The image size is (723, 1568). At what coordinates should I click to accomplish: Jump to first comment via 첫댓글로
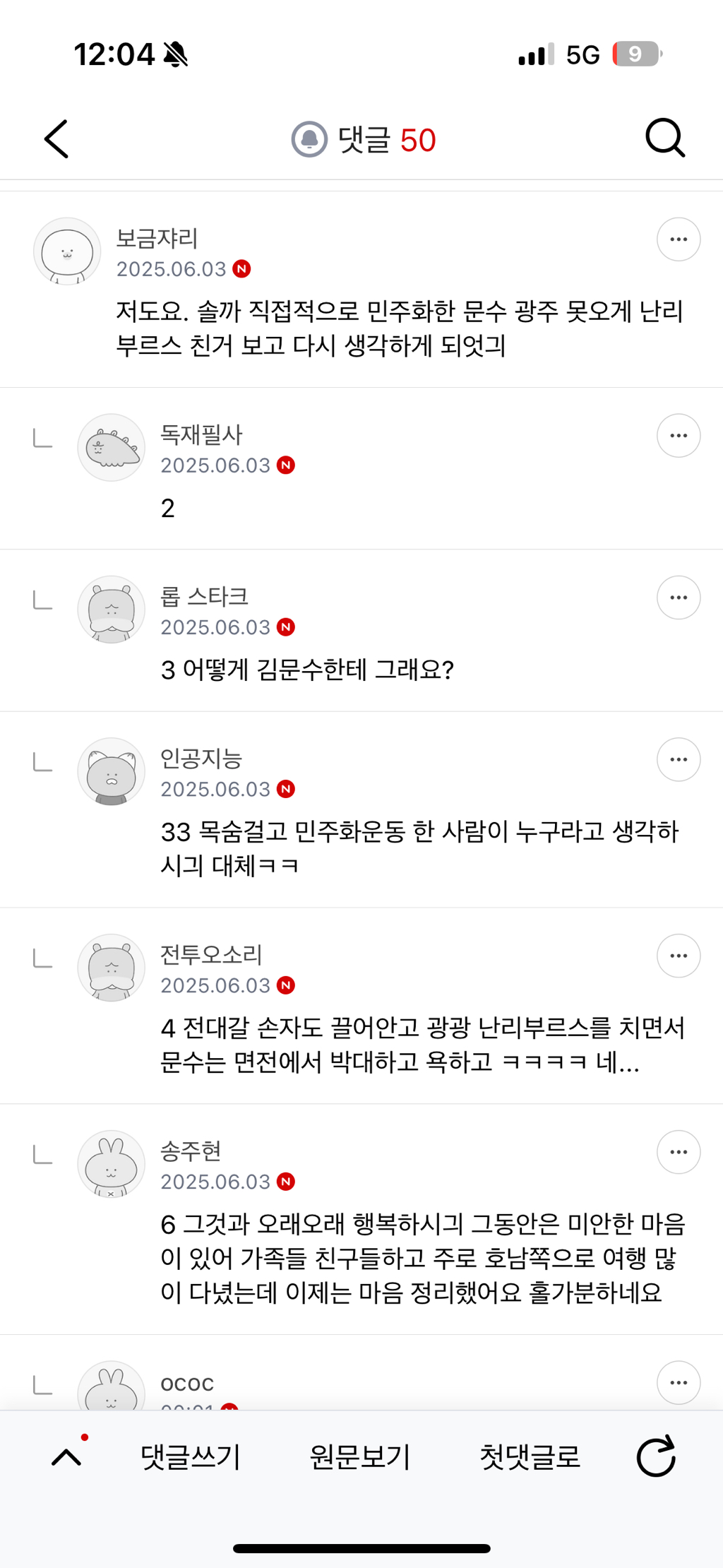530,1456
